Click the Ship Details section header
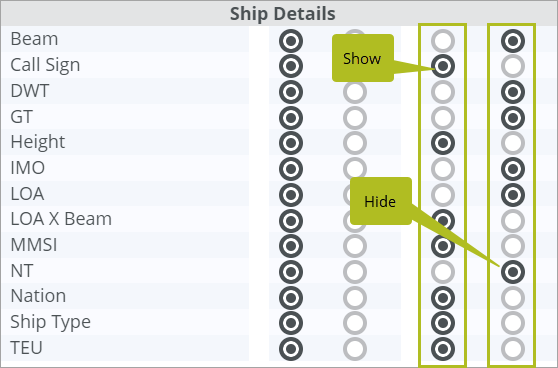The width and height of the screenshot is (558, 368). [283, 14]
